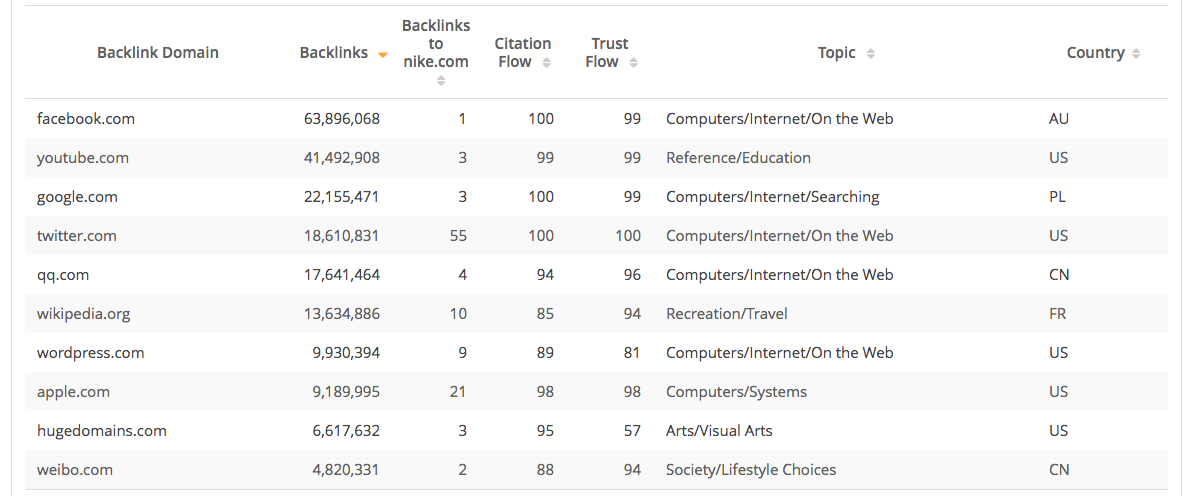Click backlinks value 18,610,831
This screenshot has width=1189, height=496.
pyautogui.click(x=341, y=236)
